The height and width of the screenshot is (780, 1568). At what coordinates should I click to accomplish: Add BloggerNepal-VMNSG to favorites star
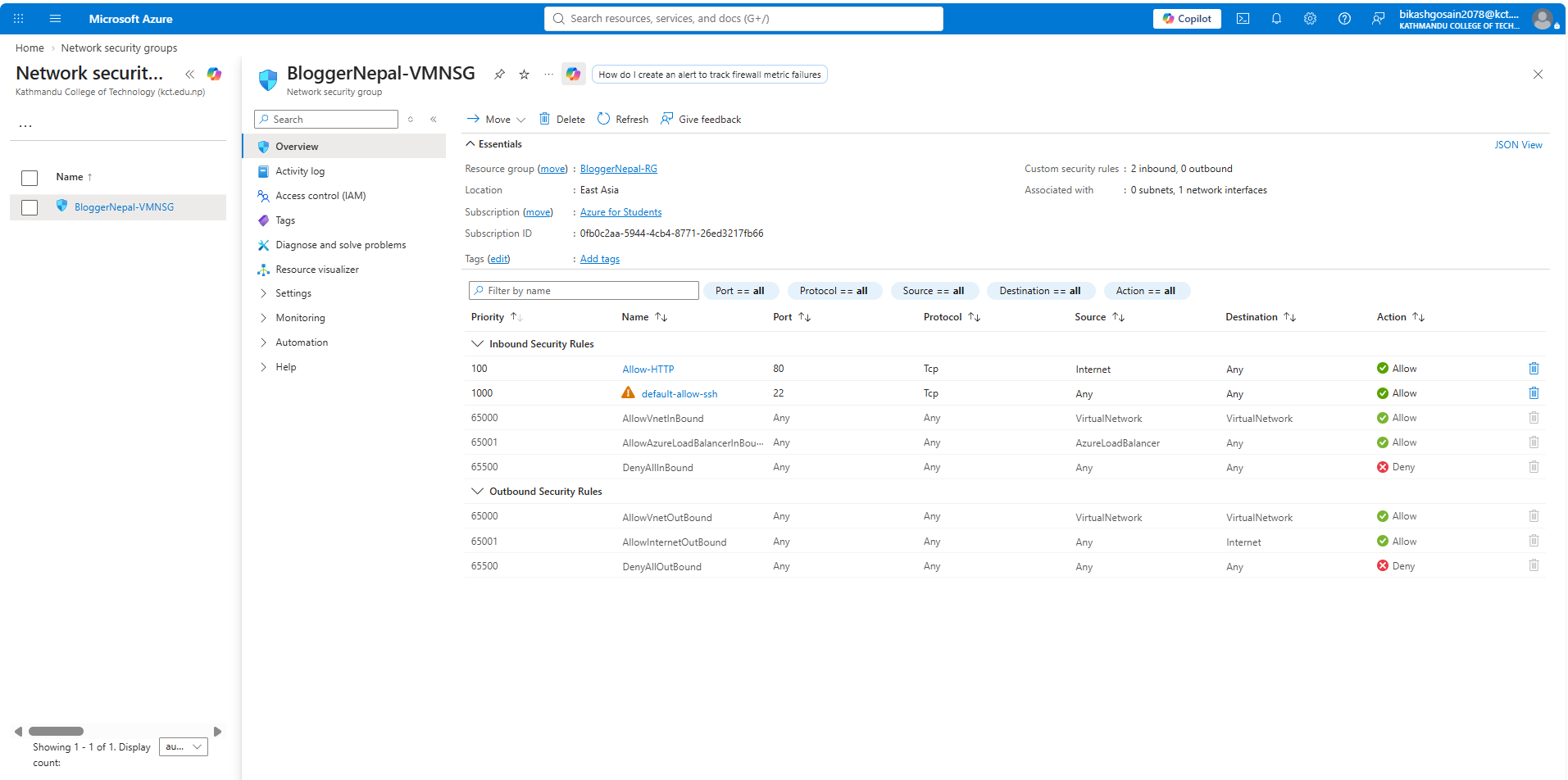coord(525,75)
